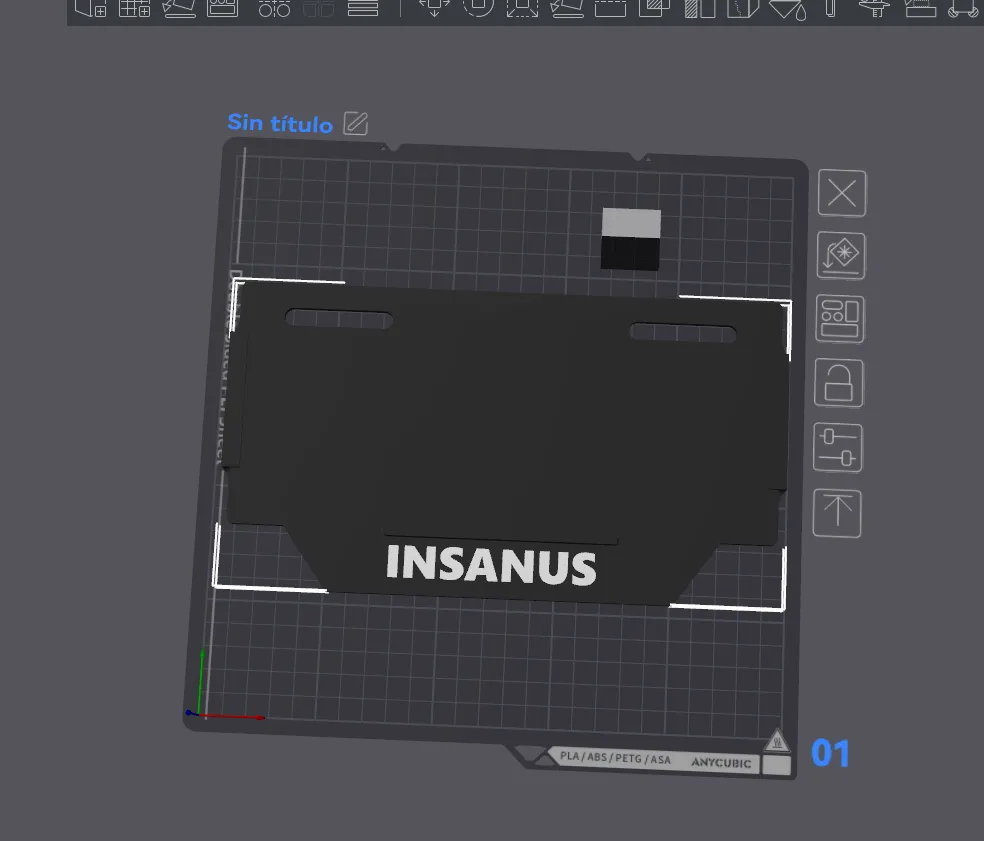Screen dimensions: 984x841
Task: Open plate settings sliders icon
Action: click(838, 447)
